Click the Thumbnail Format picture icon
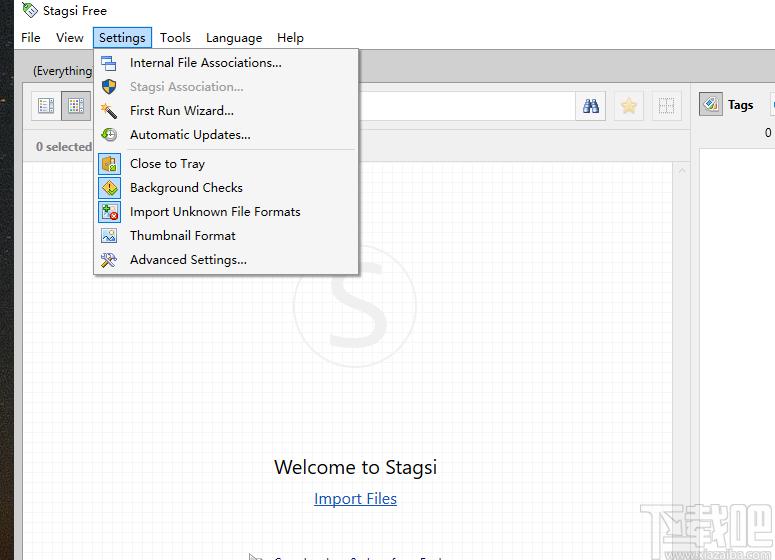This screenshot has width=775, height=560. [109, 236]
